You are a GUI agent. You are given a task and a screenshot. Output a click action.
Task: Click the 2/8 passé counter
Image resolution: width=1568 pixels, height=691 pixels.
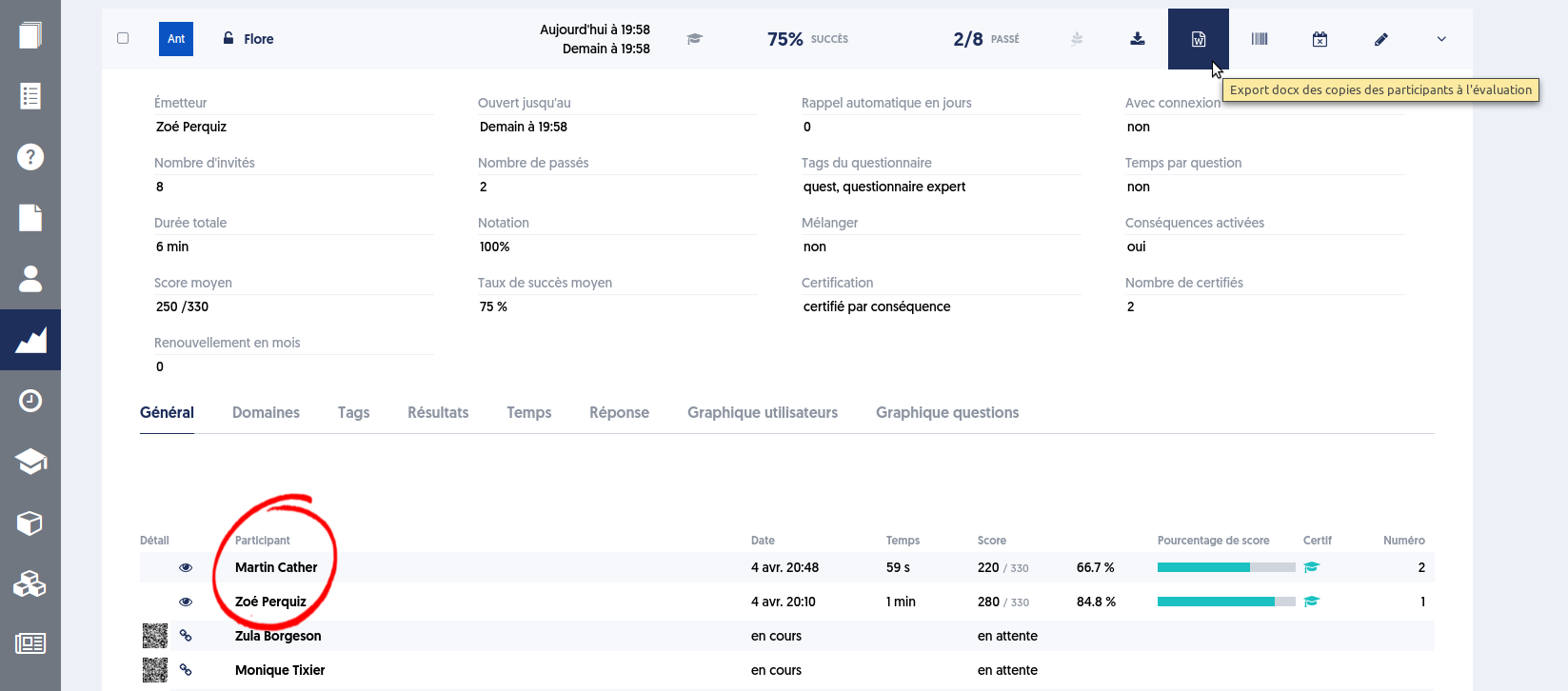pyautogui.click(x=986, y=39)
